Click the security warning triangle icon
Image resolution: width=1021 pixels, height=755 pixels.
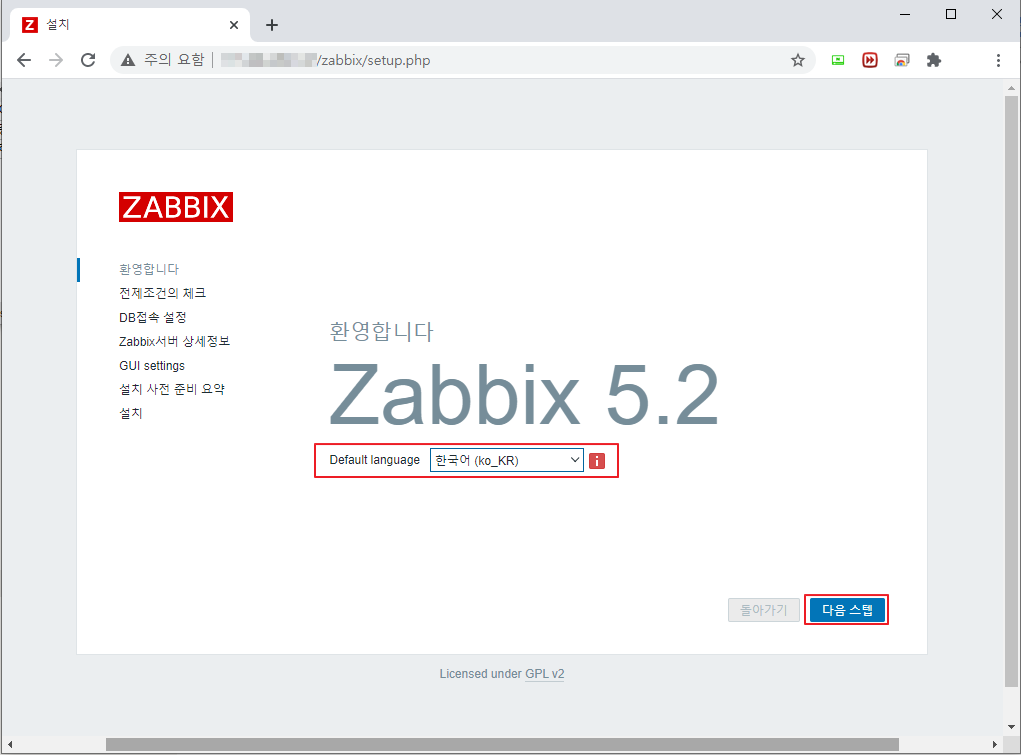pos(128,61)
